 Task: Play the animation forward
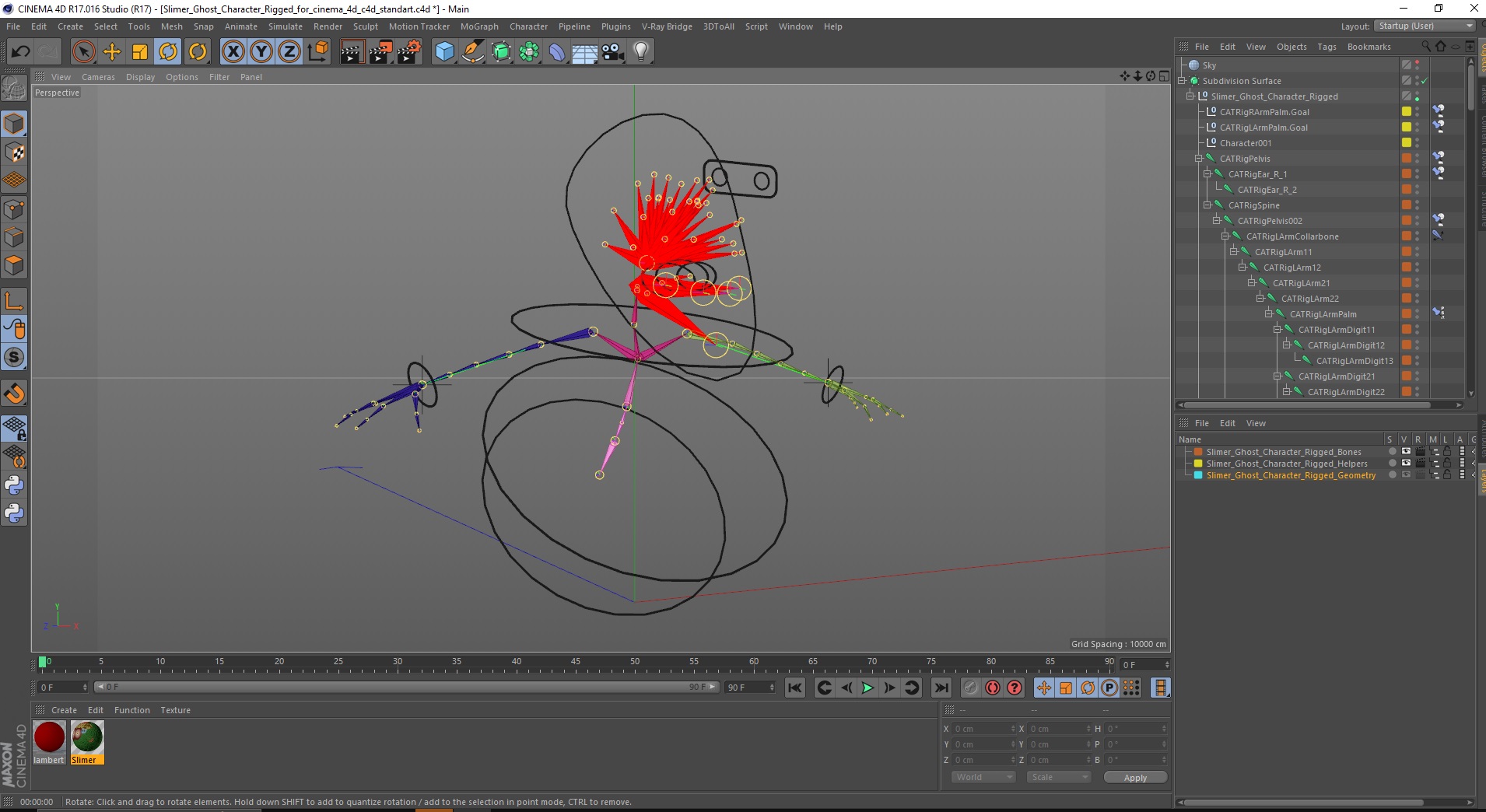pos(867,688)
